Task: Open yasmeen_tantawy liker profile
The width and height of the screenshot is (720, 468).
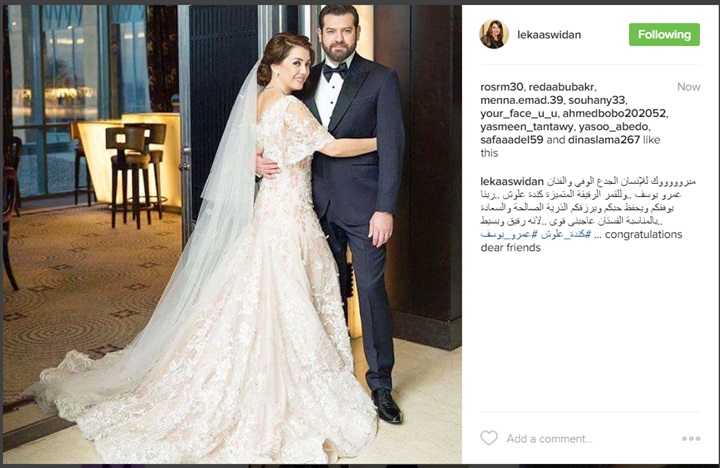Action: click(527, 127)
